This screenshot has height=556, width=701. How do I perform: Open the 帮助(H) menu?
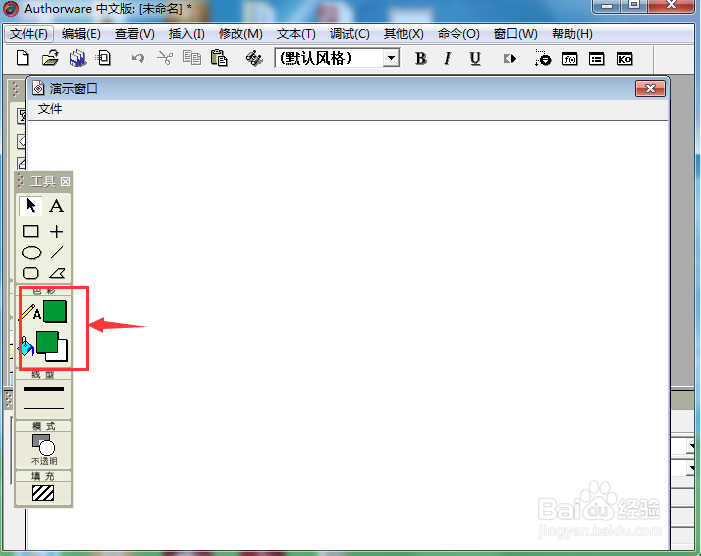coord(572,34)
